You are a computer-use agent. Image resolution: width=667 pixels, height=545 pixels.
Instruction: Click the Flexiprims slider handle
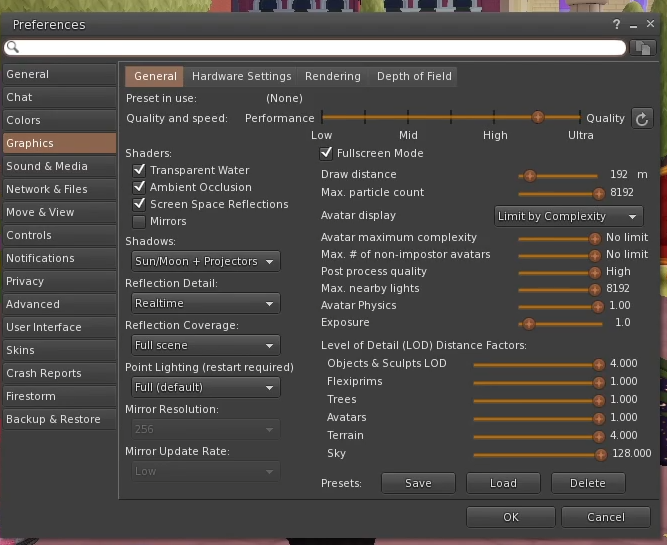[x=599, y=382]
